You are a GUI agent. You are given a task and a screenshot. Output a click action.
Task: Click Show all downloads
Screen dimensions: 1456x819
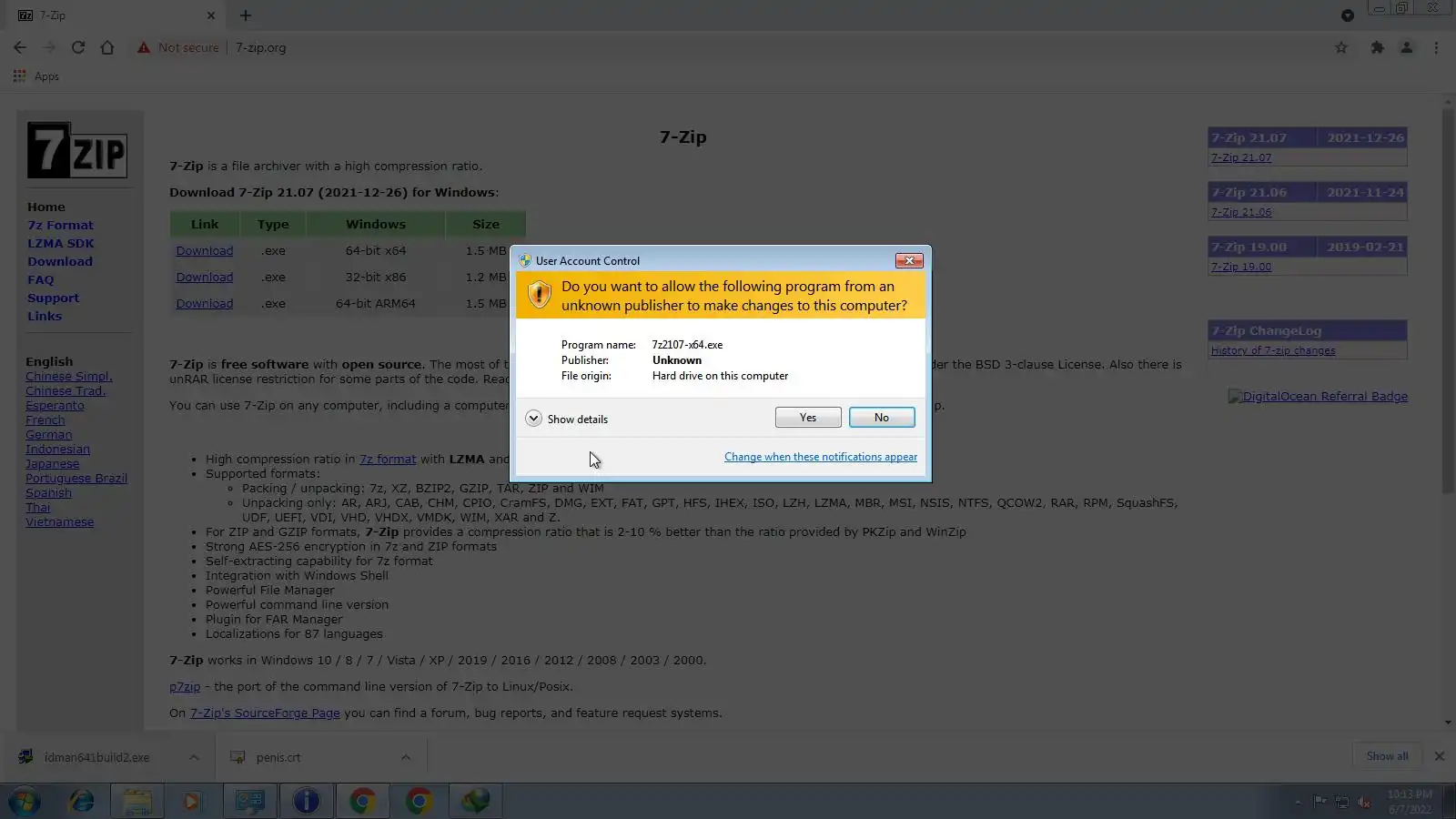click(x=1387, y=756)
